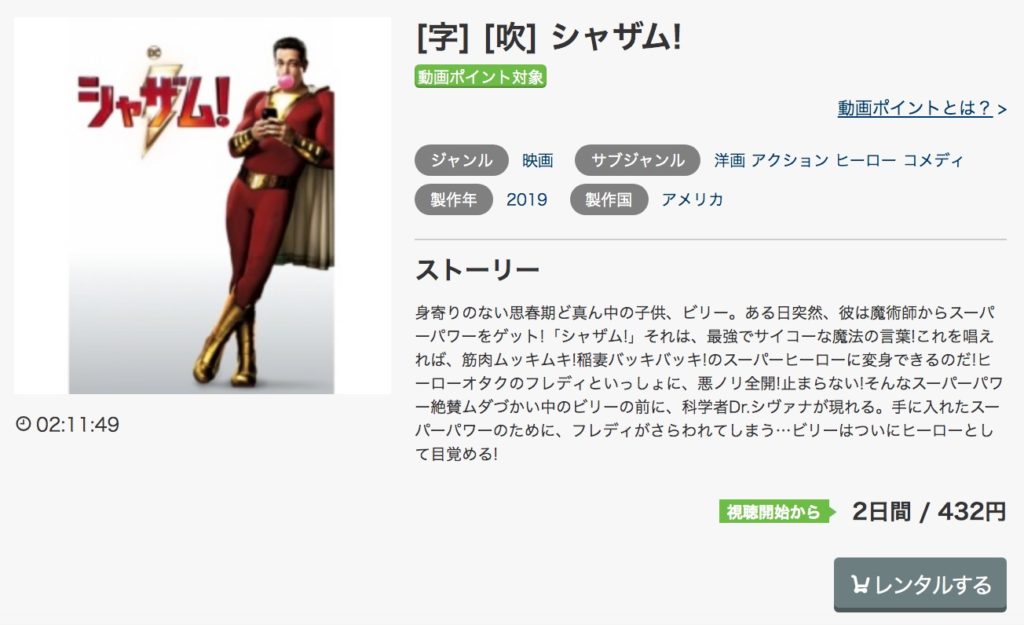Click the 2019 production year link
The height and width of the screenshot is (625, 1024).
(x=526, y=199)
